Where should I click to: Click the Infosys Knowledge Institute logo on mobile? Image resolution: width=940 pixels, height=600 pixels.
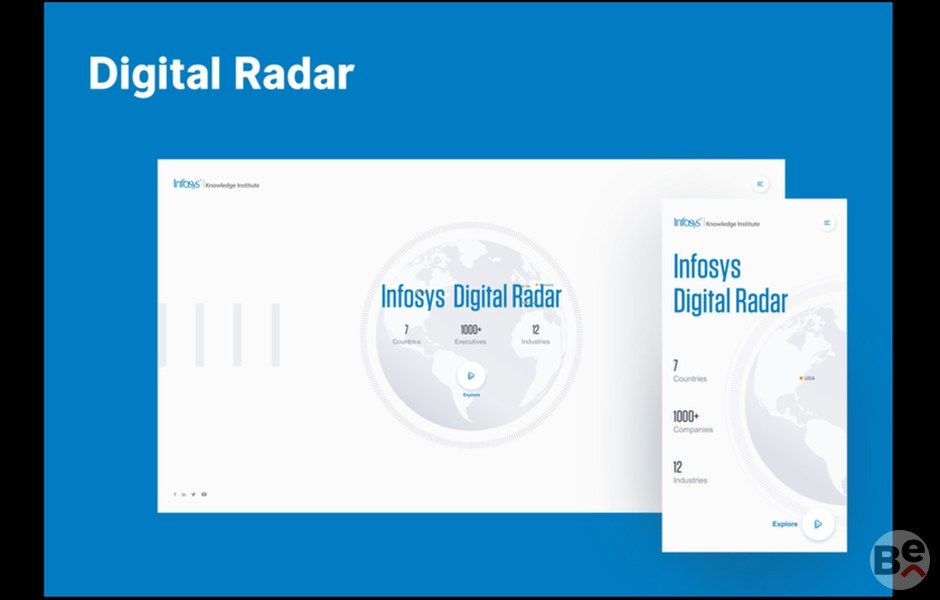tap(716, 223)
